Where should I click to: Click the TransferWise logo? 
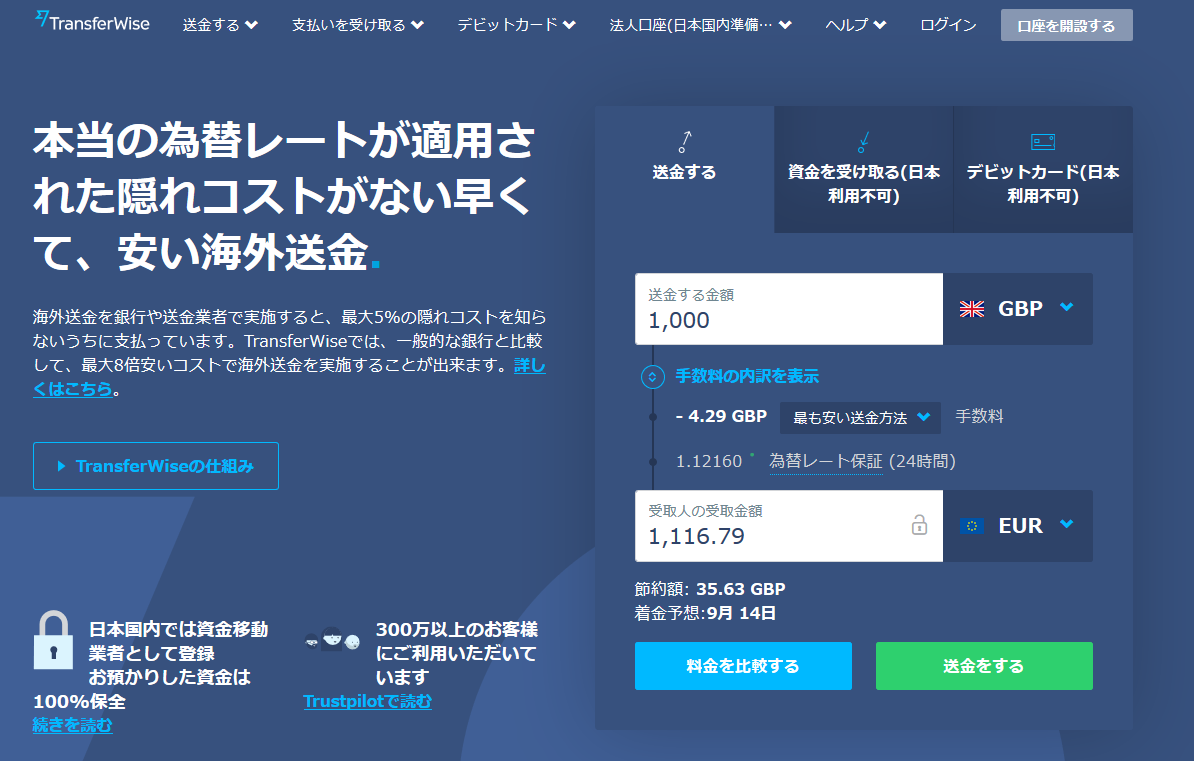(x=92, y=21)
